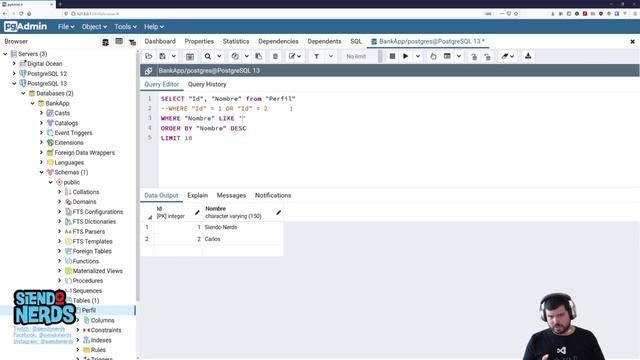The image size is (640, 360).
Task: Click the Siendo Nerds result cell
Action: (x=242, y=227)
